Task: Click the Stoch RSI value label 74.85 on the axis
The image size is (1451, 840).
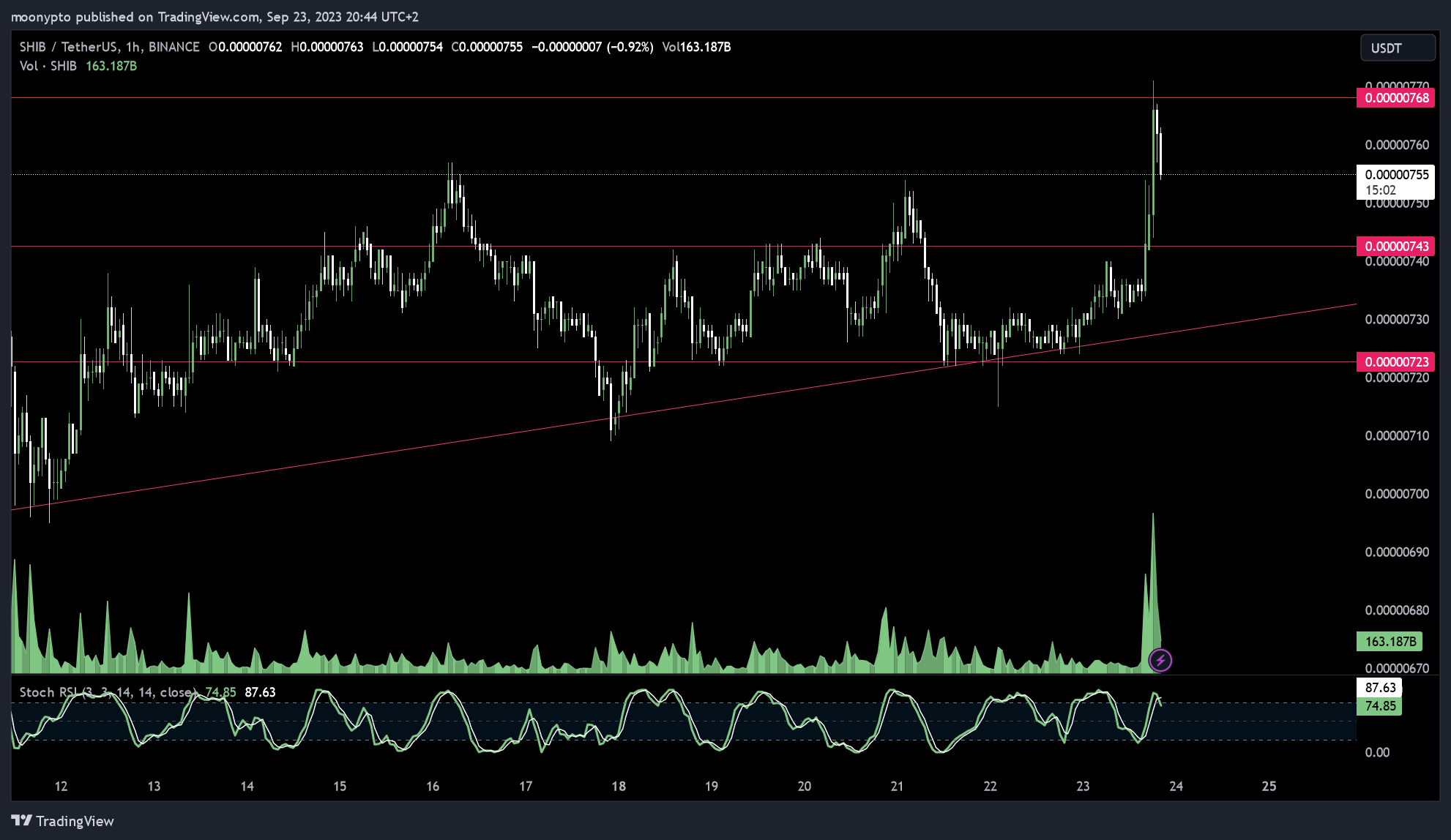Action: [x=1379, y=706]
